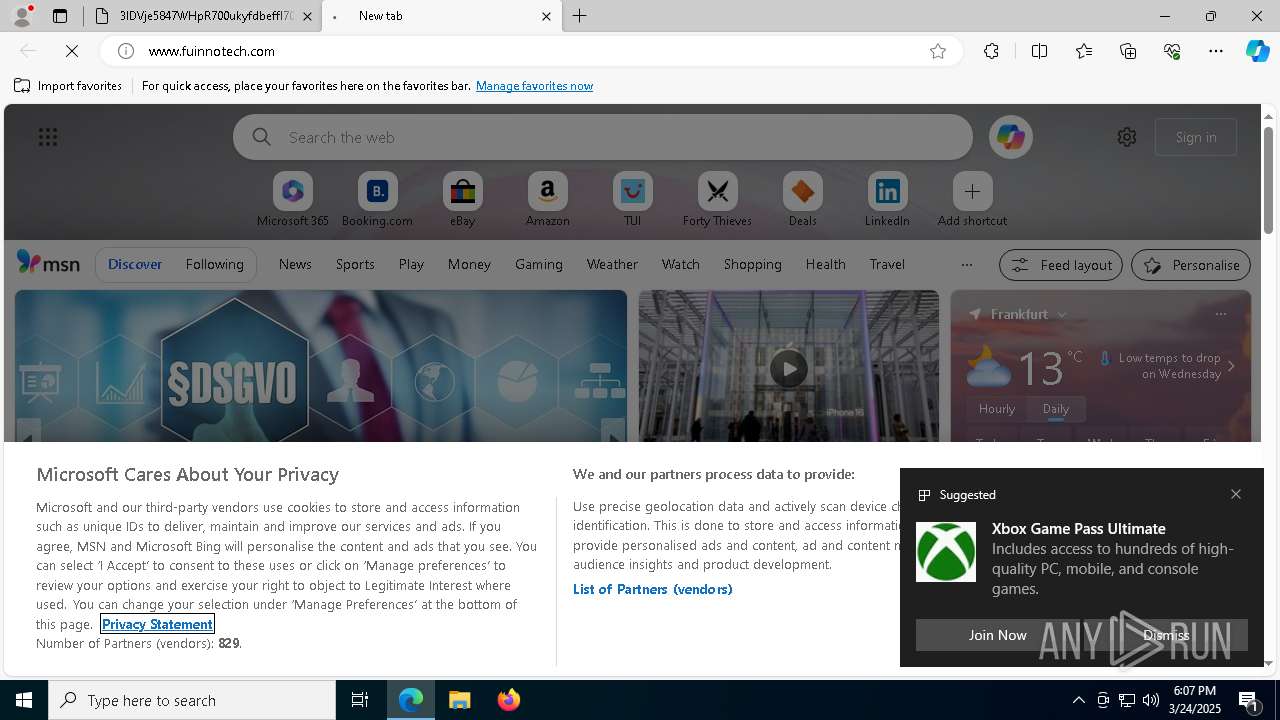Screen dimensions: 1280x720
Task: Open the eBay shortcut icon
Action: [x=462, y=191]
